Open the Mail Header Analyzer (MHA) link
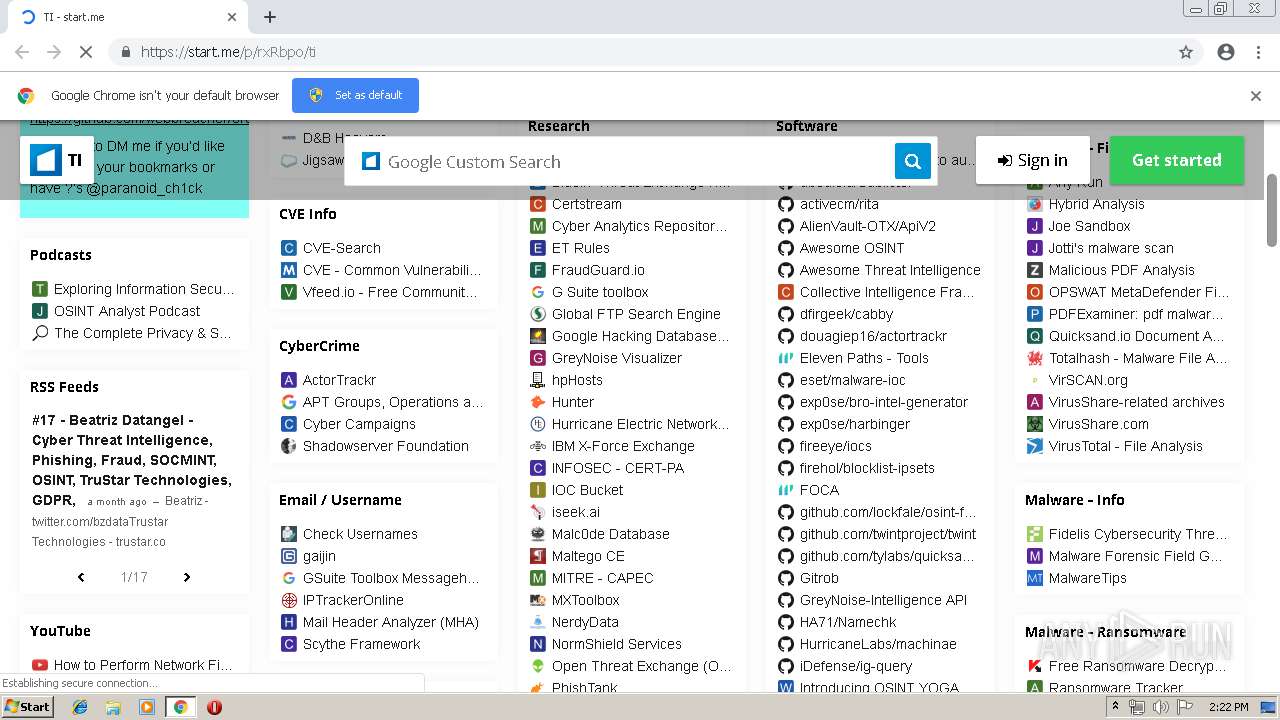Viewport: 1280px width, 720px height. coord(391,622)
